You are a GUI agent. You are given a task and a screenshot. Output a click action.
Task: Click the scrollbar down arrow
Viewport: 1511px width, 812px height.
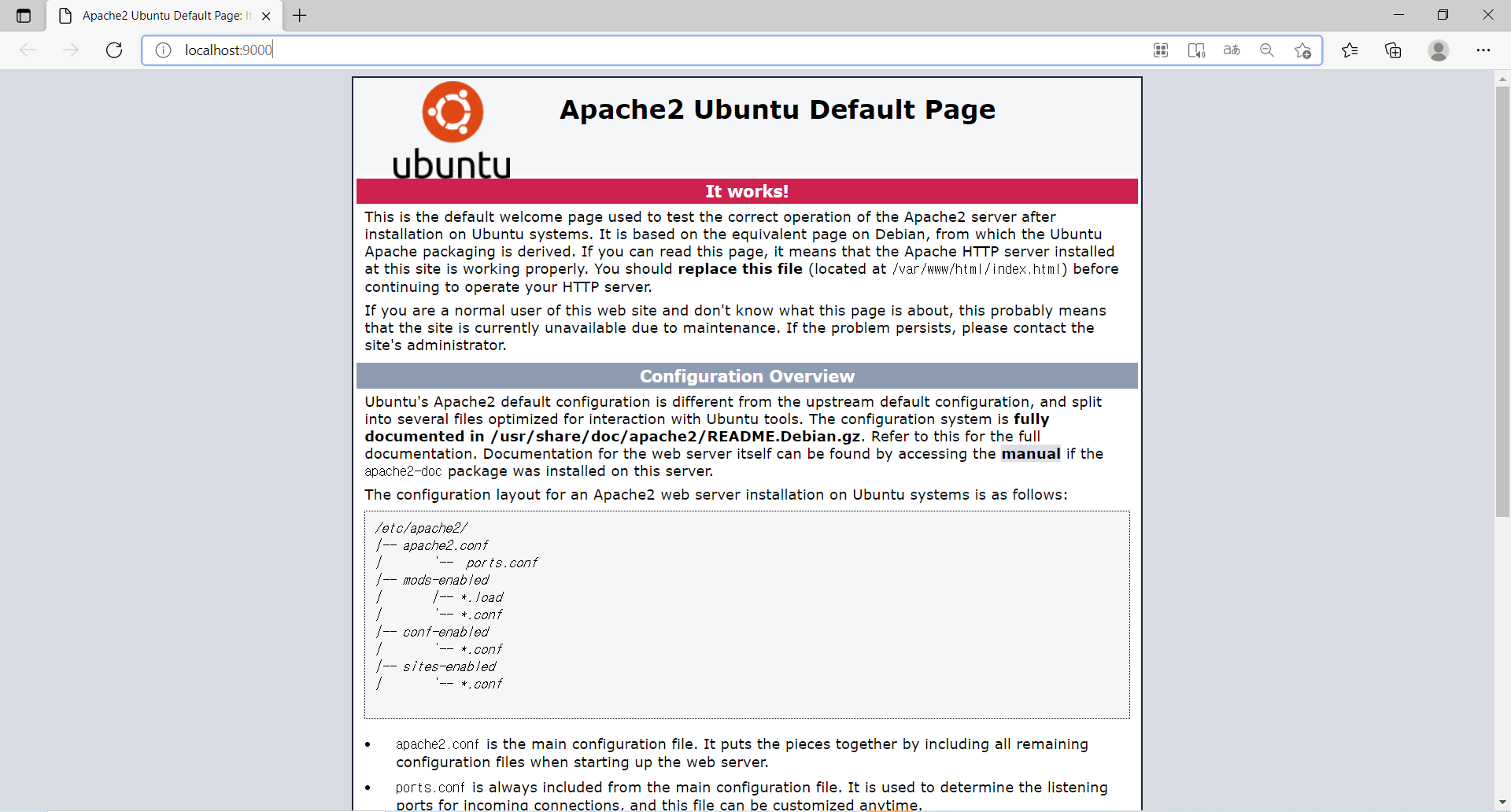tap(1502, 803)
